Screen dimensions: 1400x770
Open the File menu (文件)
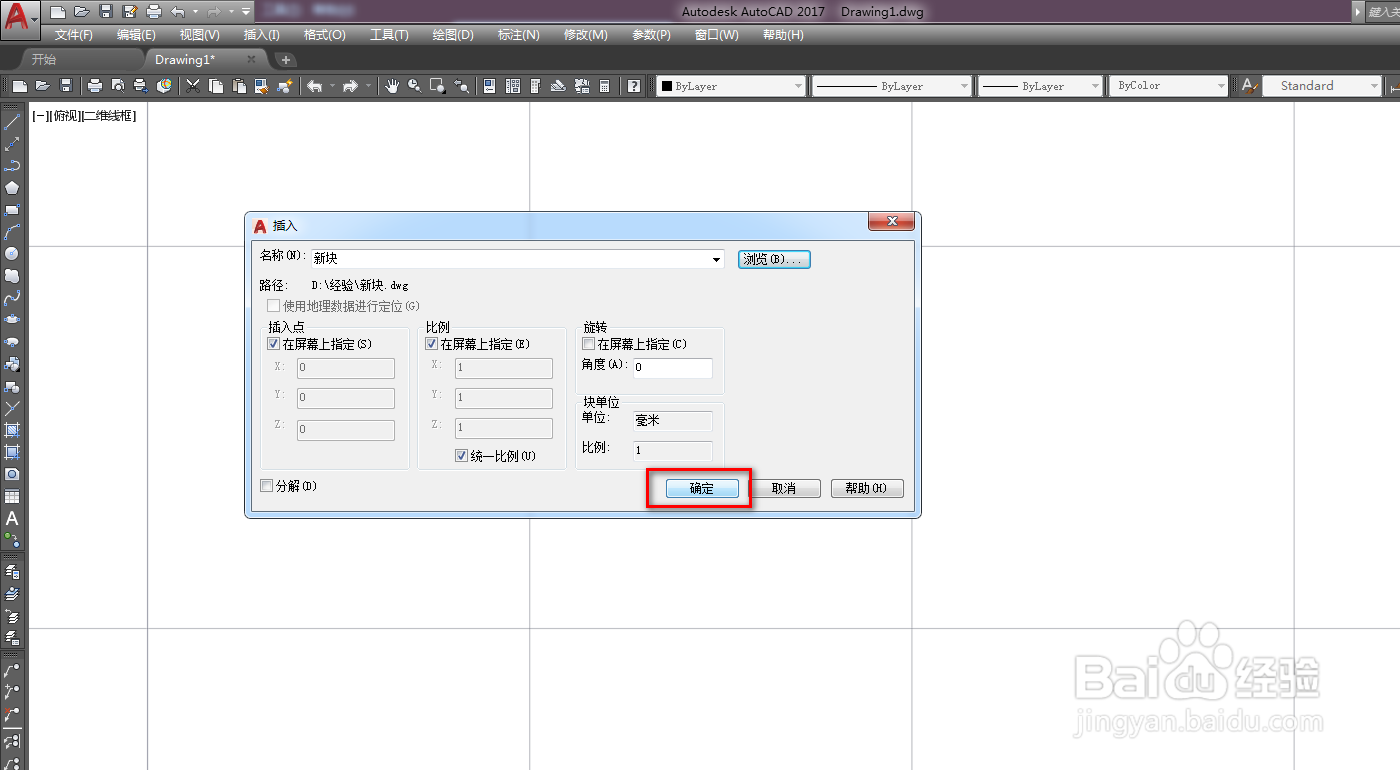(73, 35)
